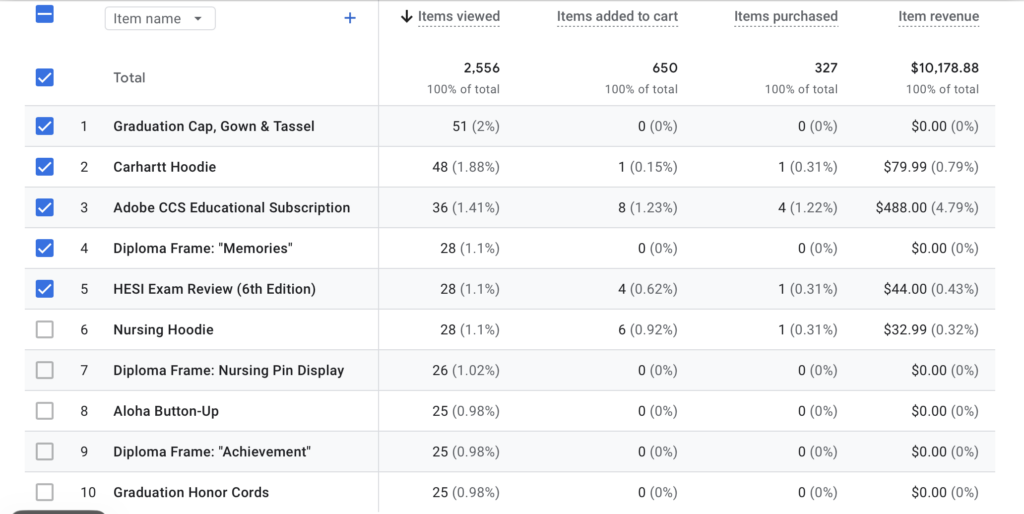Select the Aloha Button-Up checkbox
This screenshot has height=514, width=1024.
45,411
